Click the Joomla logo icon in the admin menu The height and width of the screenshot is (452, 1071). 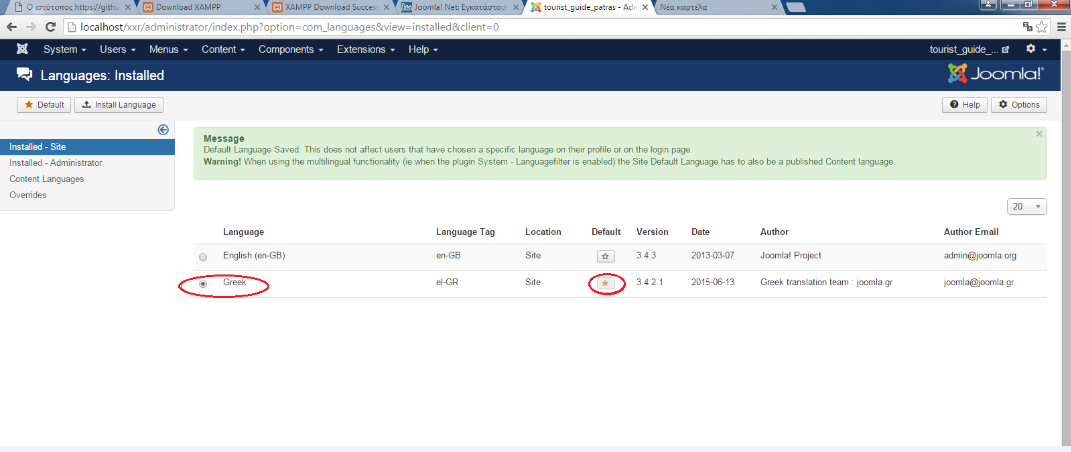(x=23, y=49)
